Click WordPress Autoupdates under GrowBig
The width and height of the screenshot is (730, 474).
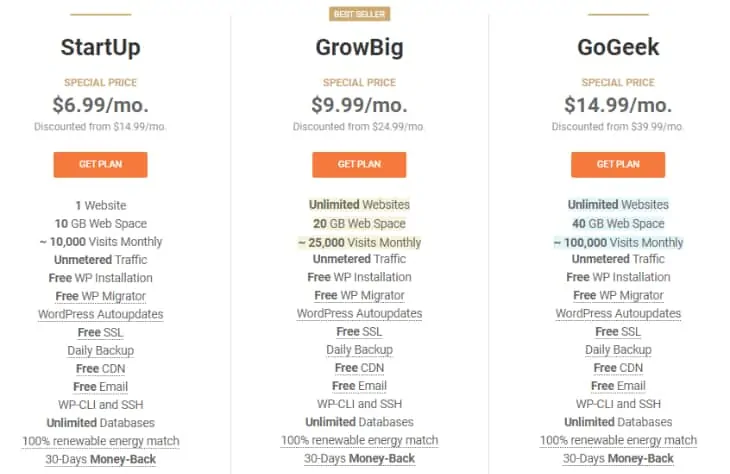359,314
